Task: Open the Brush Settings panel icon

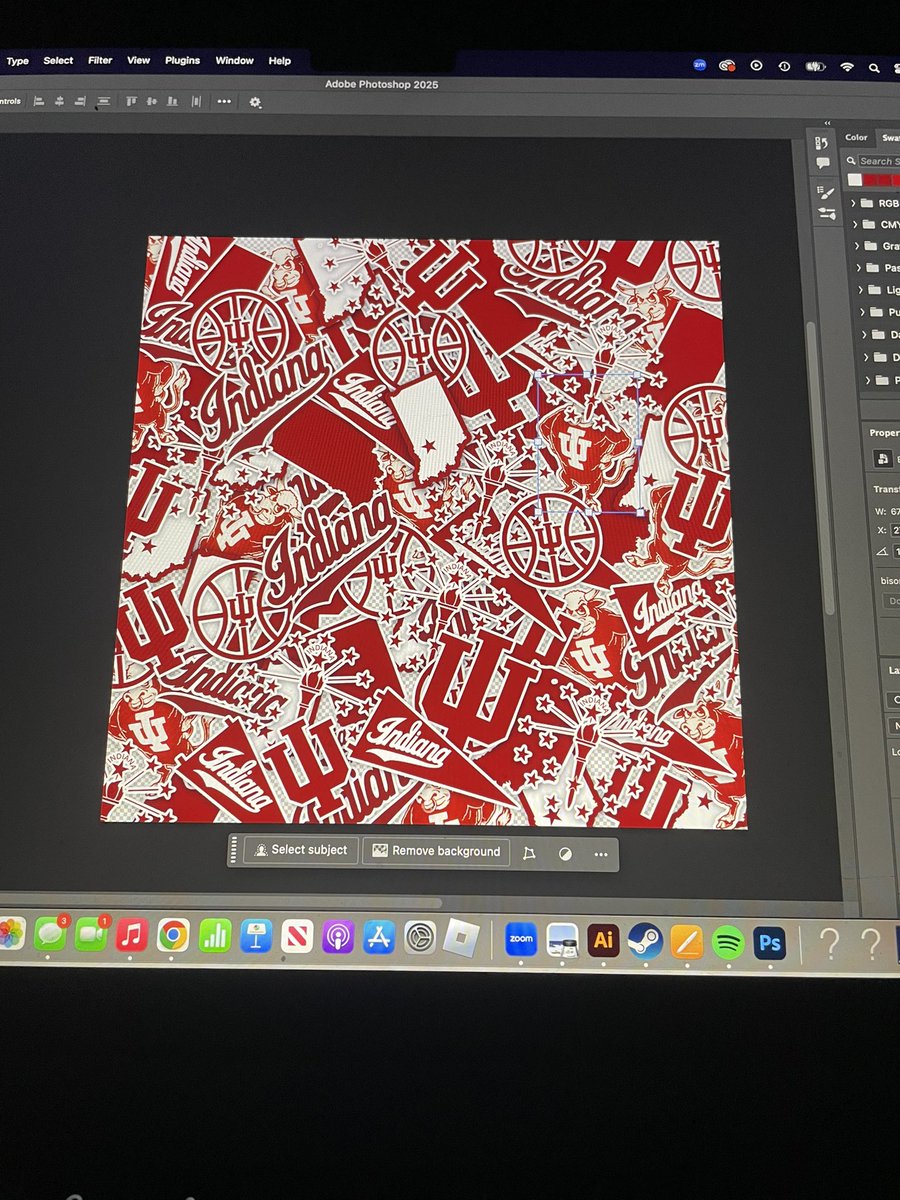Action: click(826, 191)
